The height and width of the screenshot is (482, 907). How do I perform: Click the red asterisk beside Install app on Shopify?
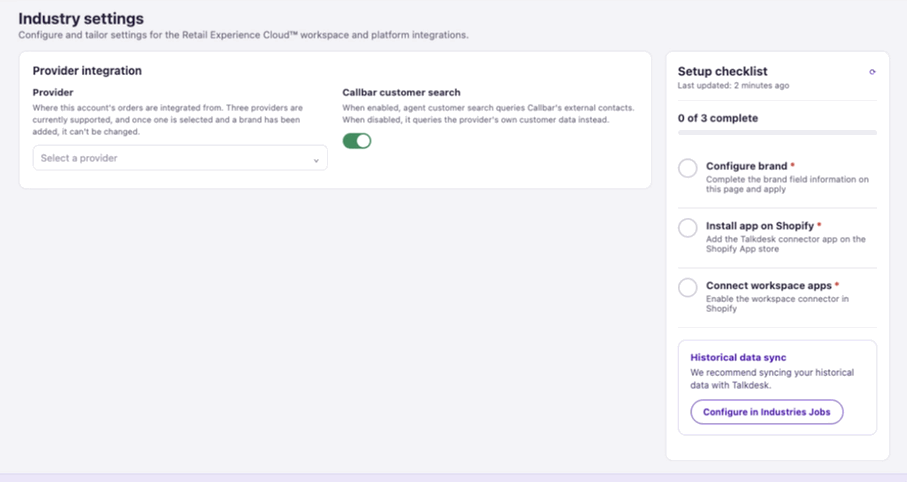tap(819, 225)
